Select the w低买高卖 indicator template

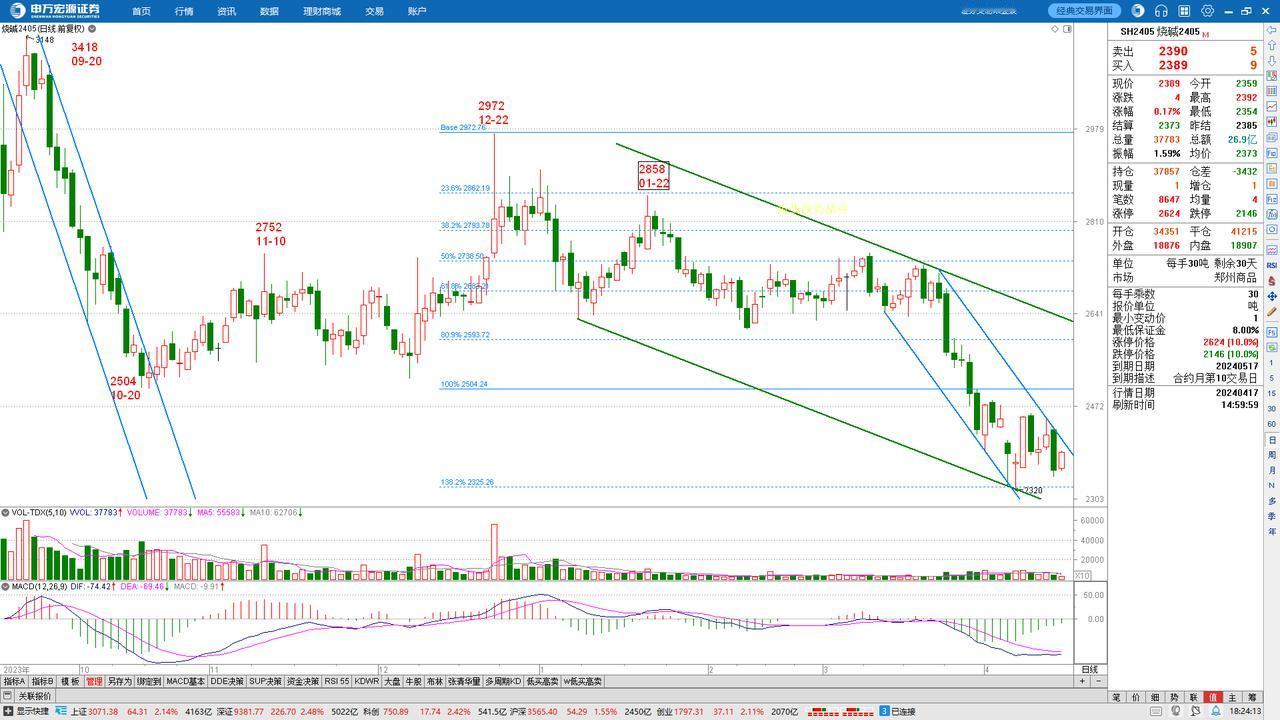coord(582,681)
